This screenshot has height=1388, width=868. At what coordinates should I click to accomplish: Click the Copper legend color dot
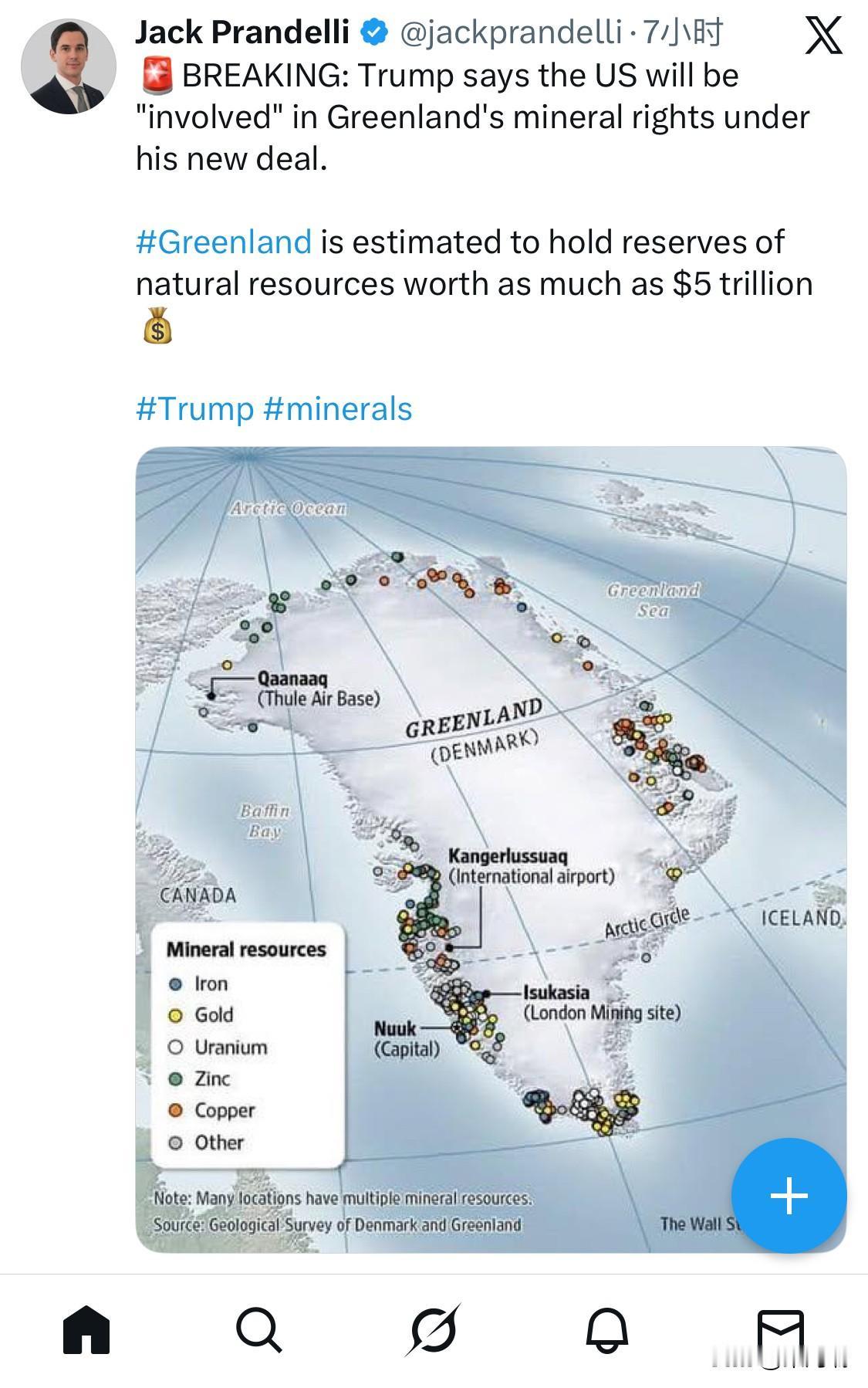point(176,1110)
